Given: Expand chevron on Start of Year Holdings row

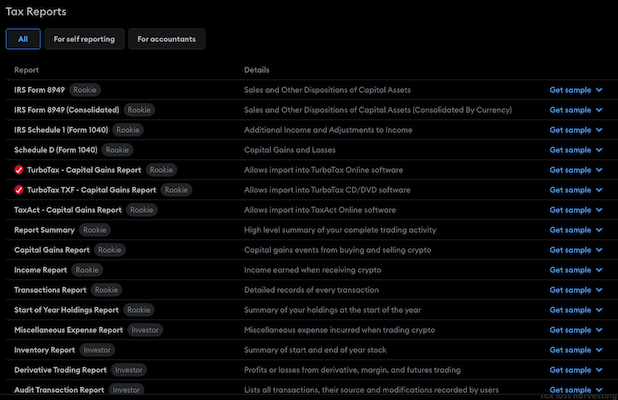Looking at the screenshot, I should [599, 310].
